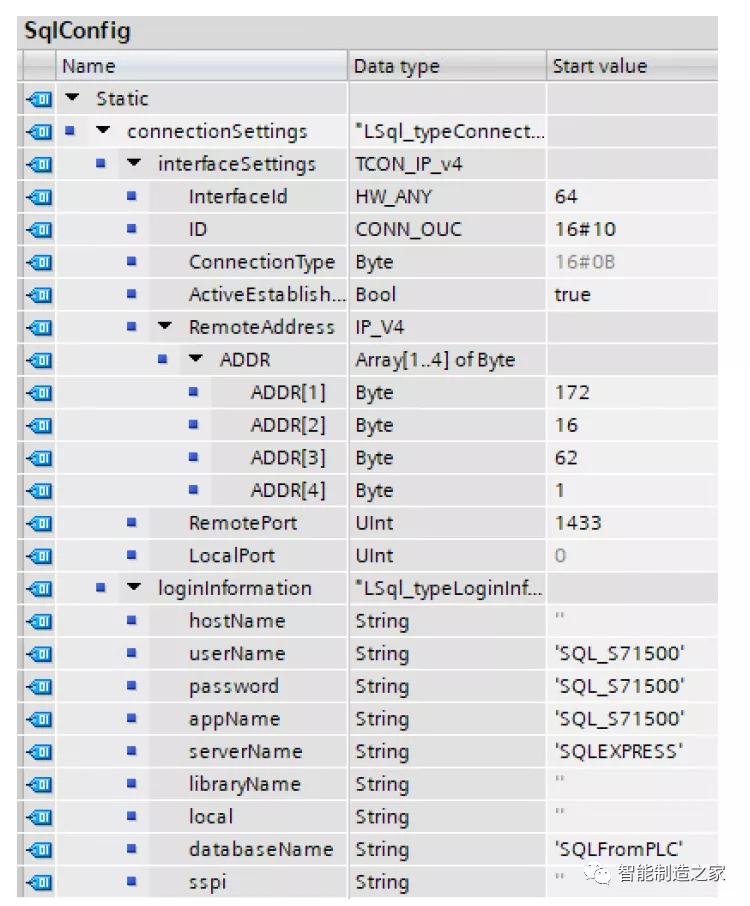Screen dimensions: 750x906
Task: Click the tag icon in the ConnectionType row
Action: point(39,262)
